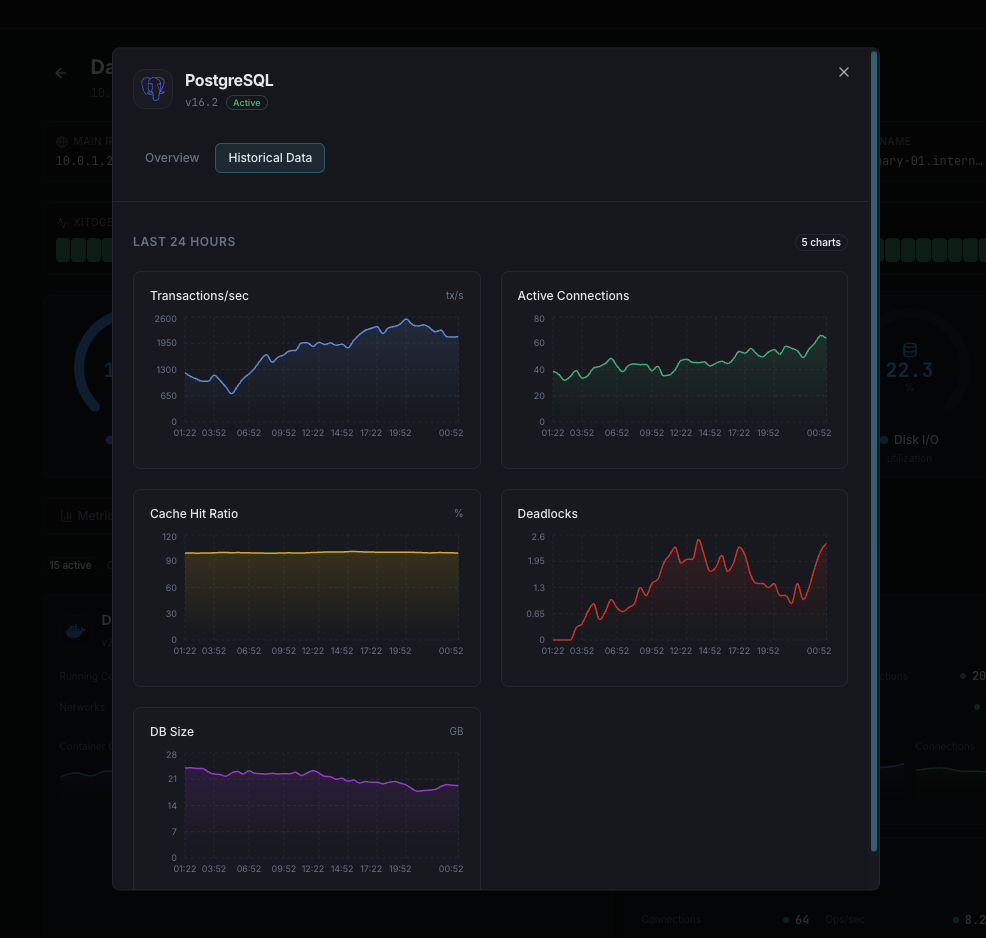Toggle the Active status badge

(246, 102)
